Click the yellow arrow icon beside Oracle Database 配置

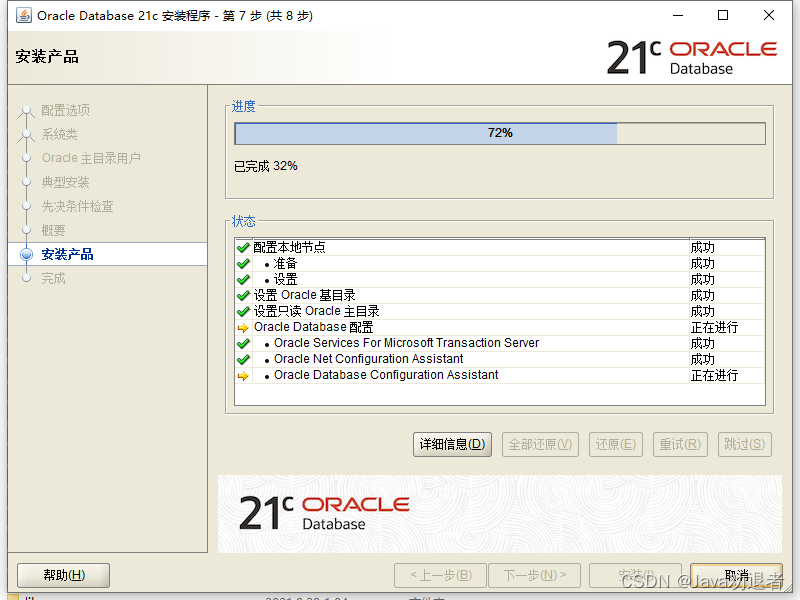click(243, 327)
